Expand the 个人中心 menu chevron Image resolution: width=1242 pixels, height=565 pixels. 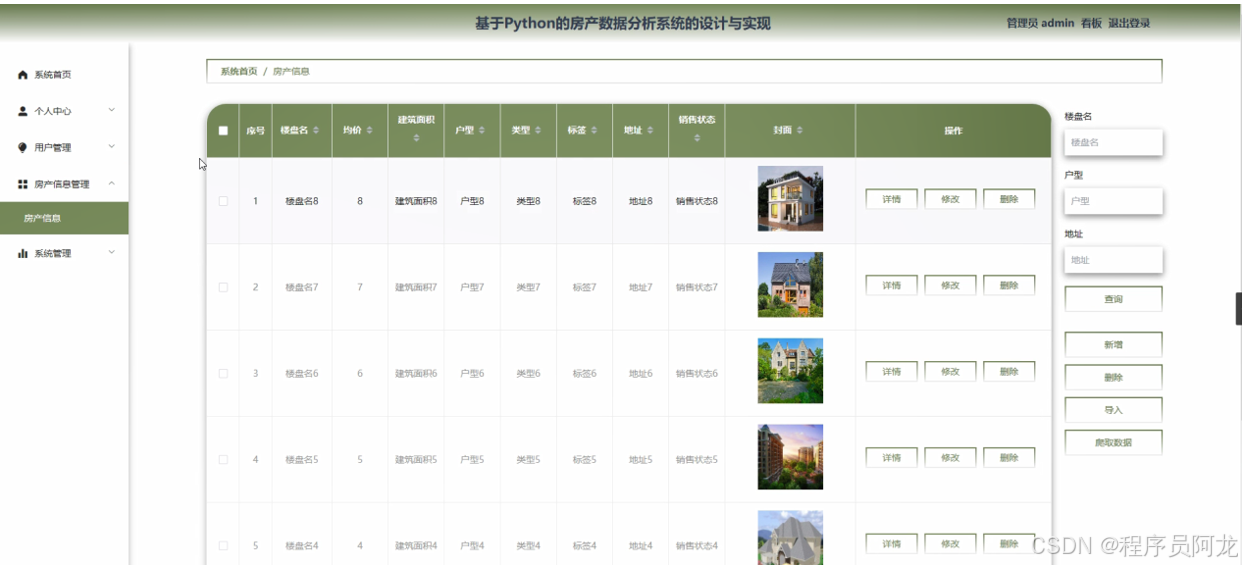111,110
